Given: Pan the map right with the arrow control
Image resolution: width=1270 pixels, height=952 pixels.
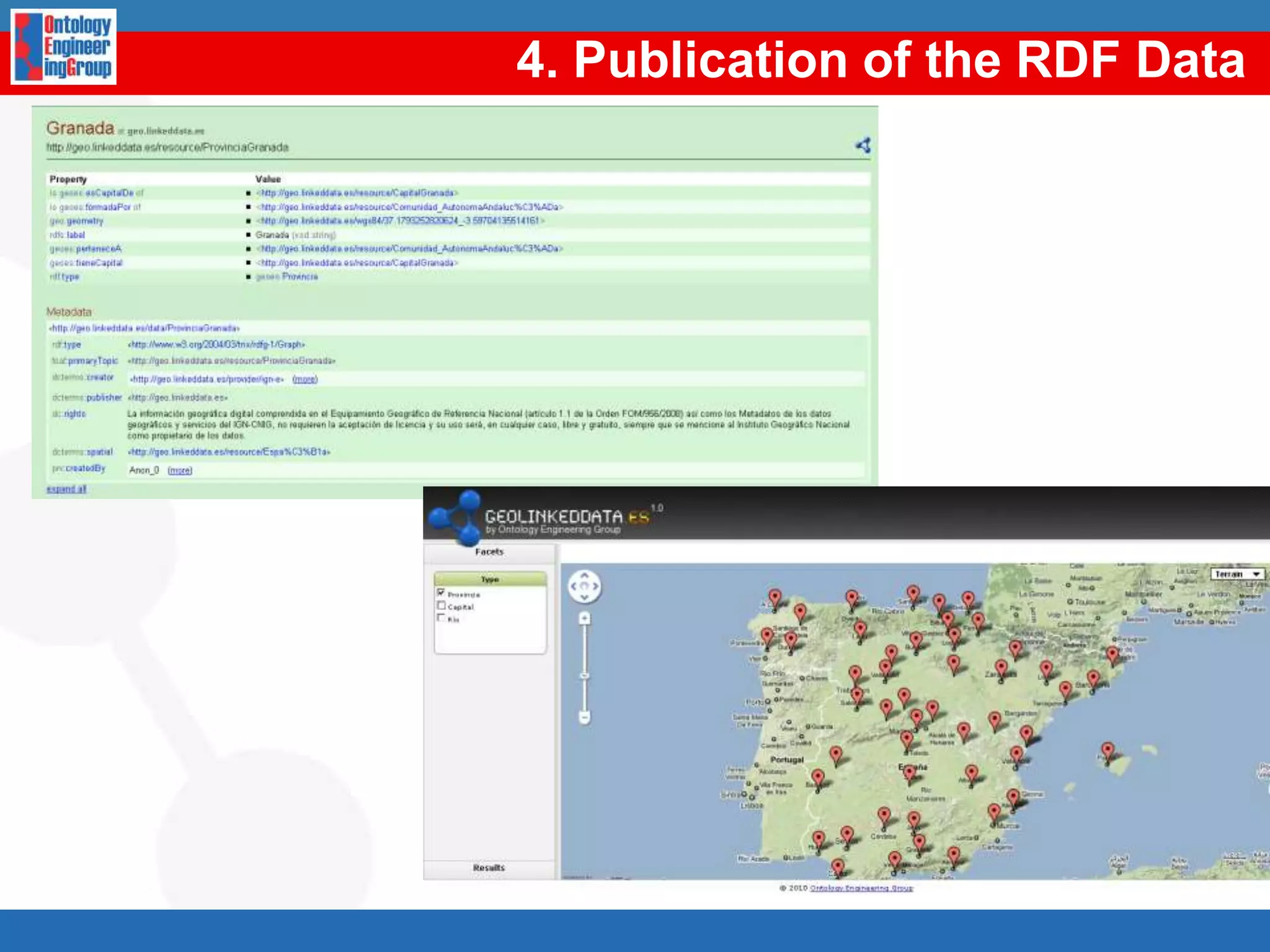Looking at the screenshot, I should 595,586.
